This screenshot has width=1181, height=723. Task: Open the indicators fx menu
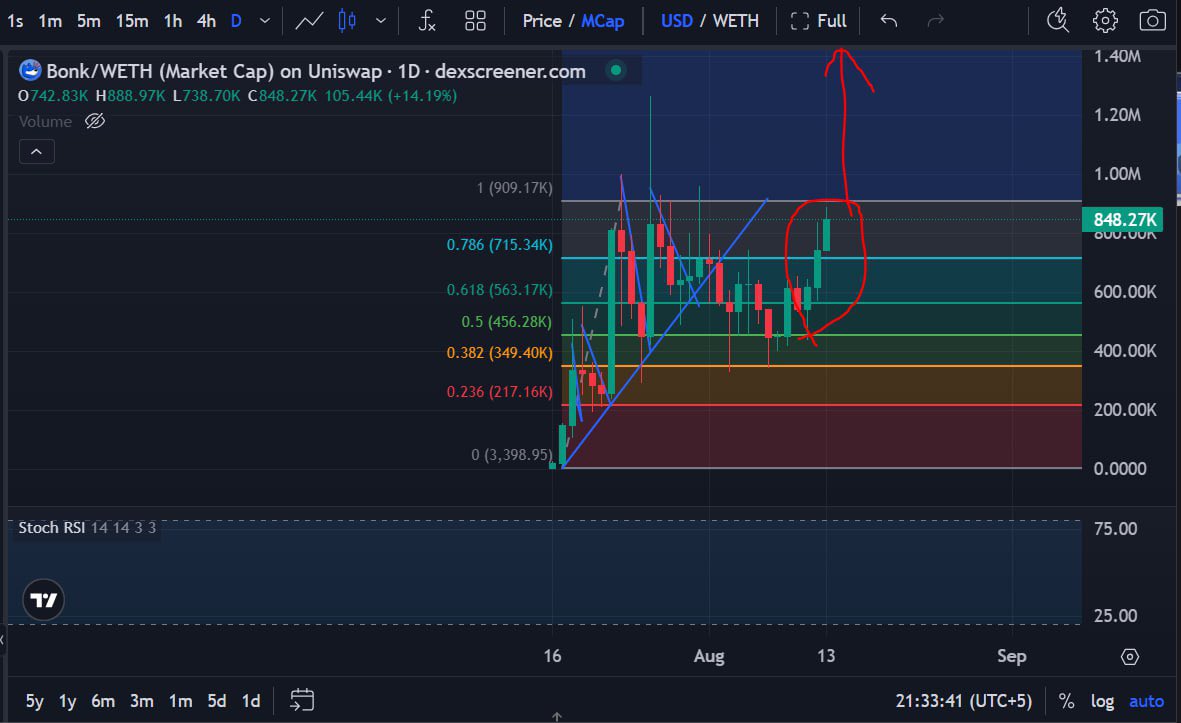(427, 21)
